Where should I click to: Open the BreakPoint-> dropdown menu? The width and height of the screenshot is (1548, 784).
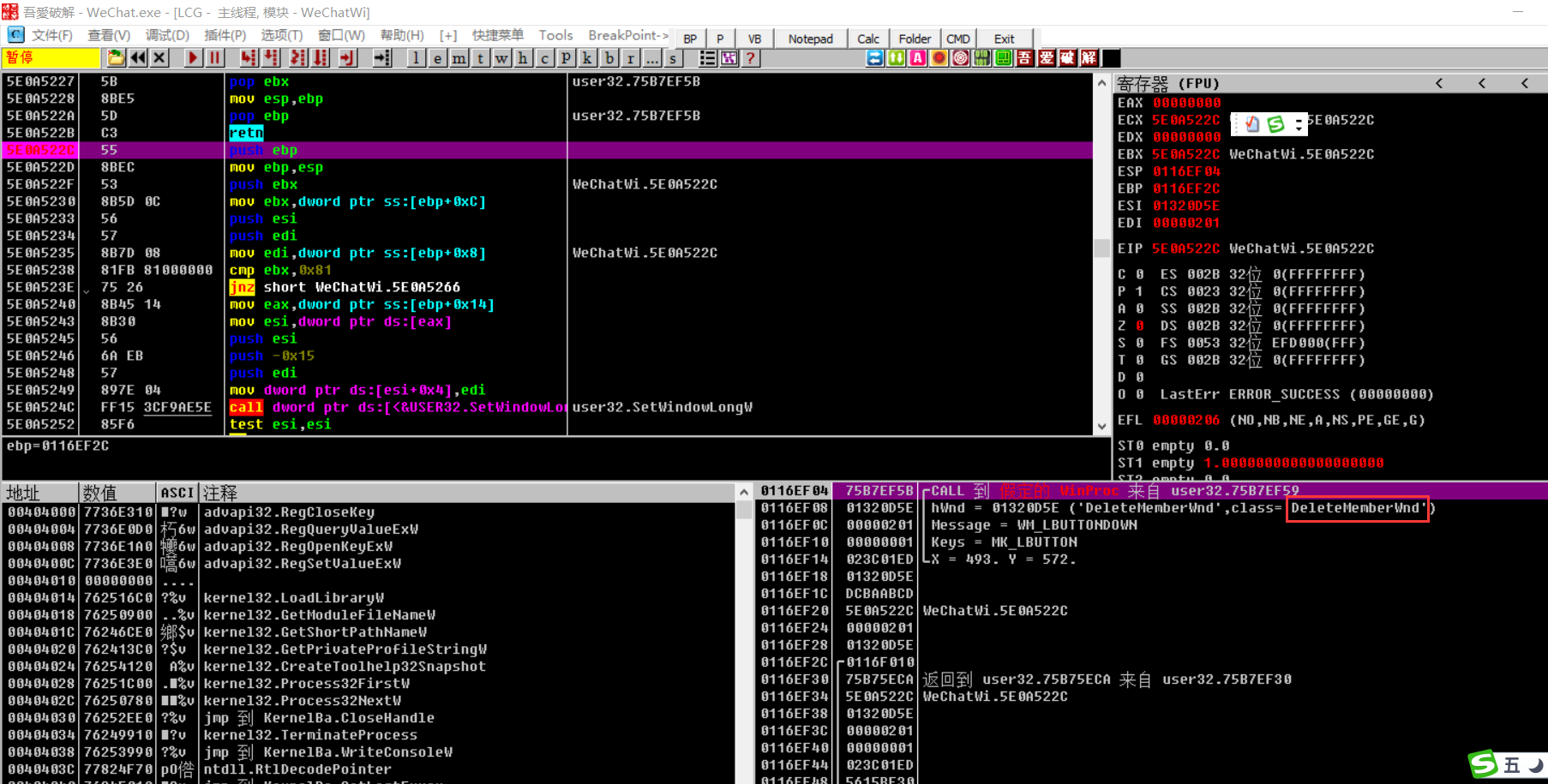(628, 35)
